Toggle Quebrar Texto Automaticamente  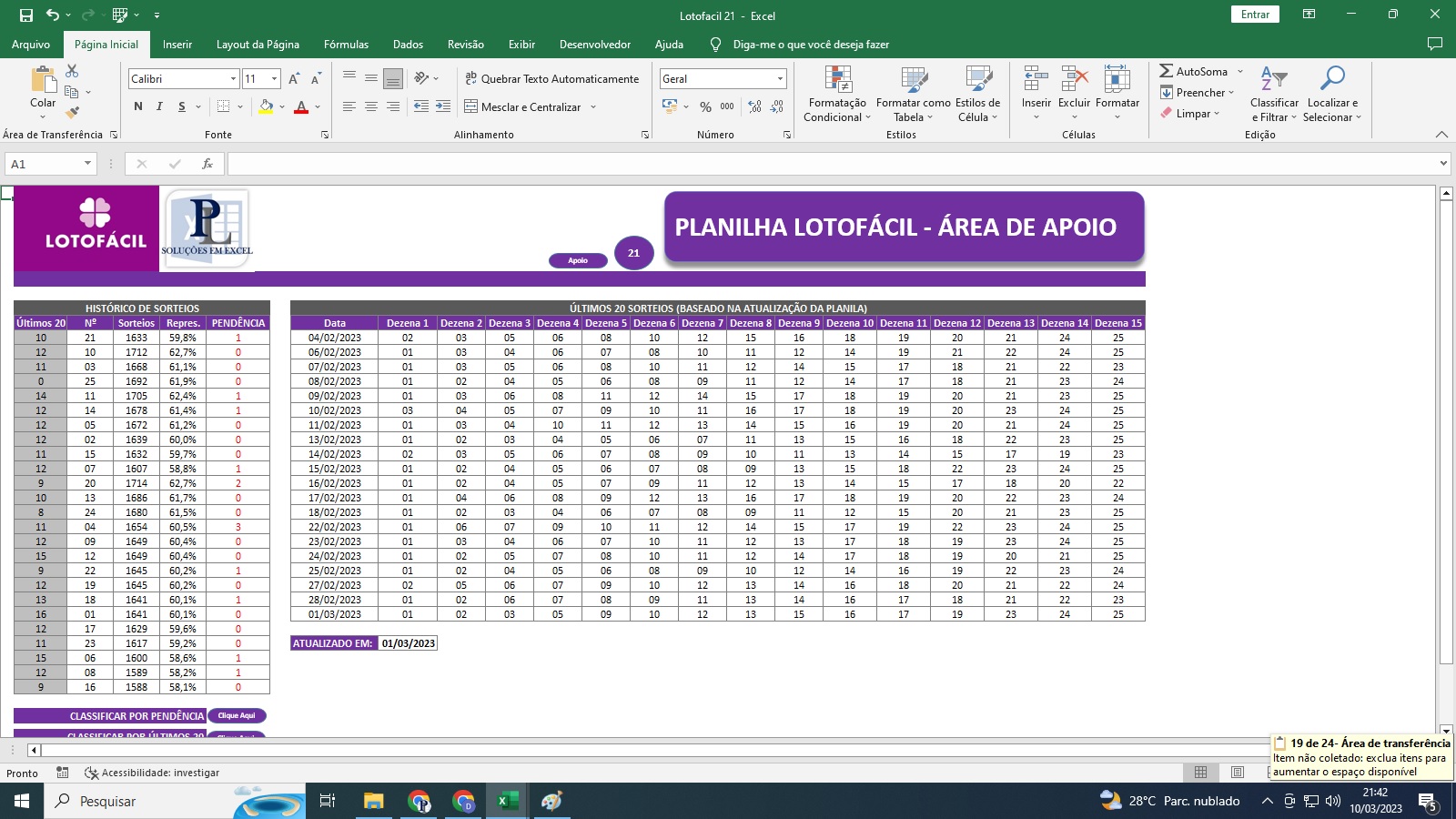click(x=551, y=79)
